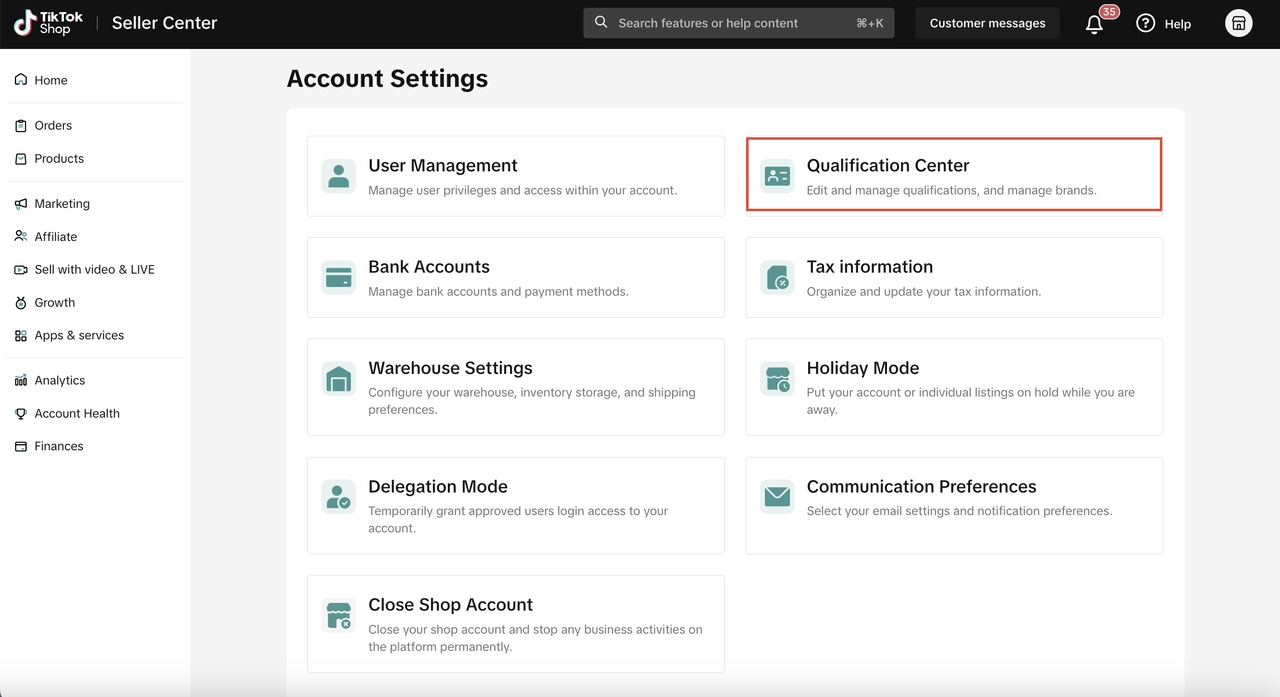Open the Delegation Mode settings card
Viewport: 1280px width, 697px height.
pyautogui.click(x=515, y=505)
